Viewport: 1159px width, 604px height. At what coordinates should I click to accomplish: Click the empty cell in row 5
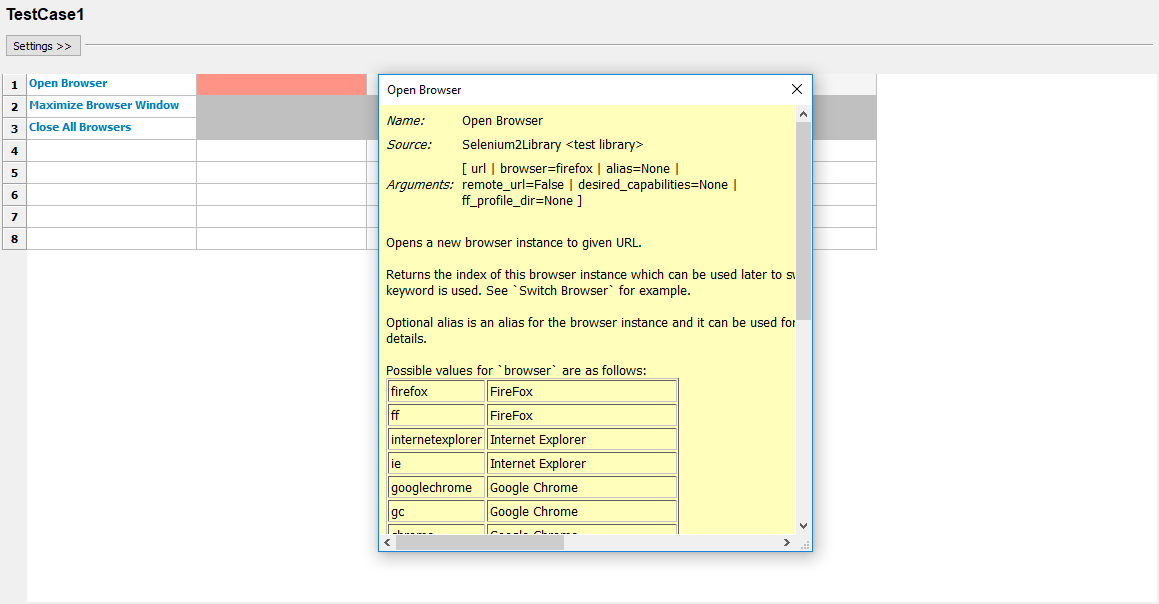(110, 172)
